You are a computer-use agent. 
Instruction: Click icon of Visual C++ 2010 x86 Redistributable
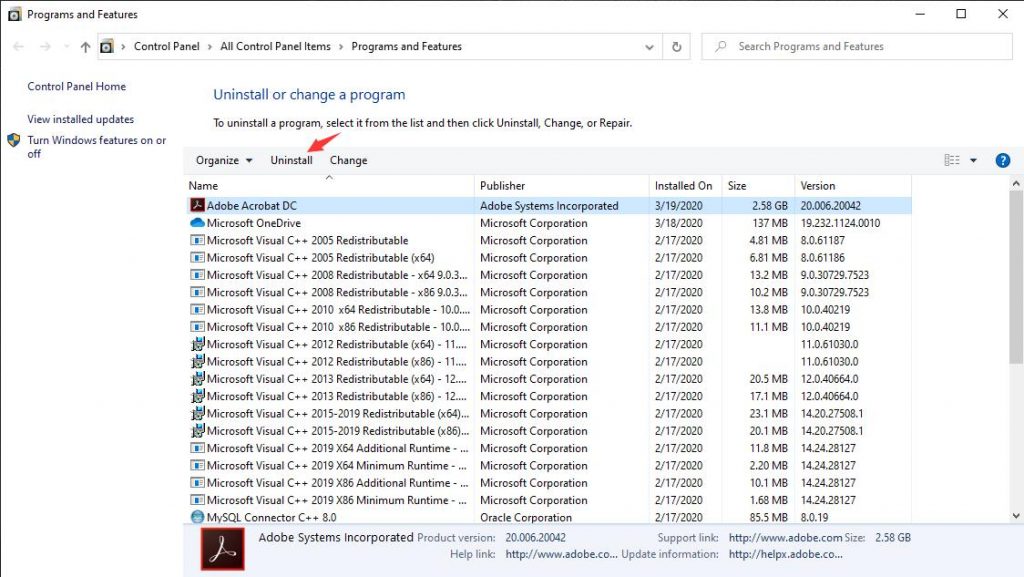click(197, 327)
